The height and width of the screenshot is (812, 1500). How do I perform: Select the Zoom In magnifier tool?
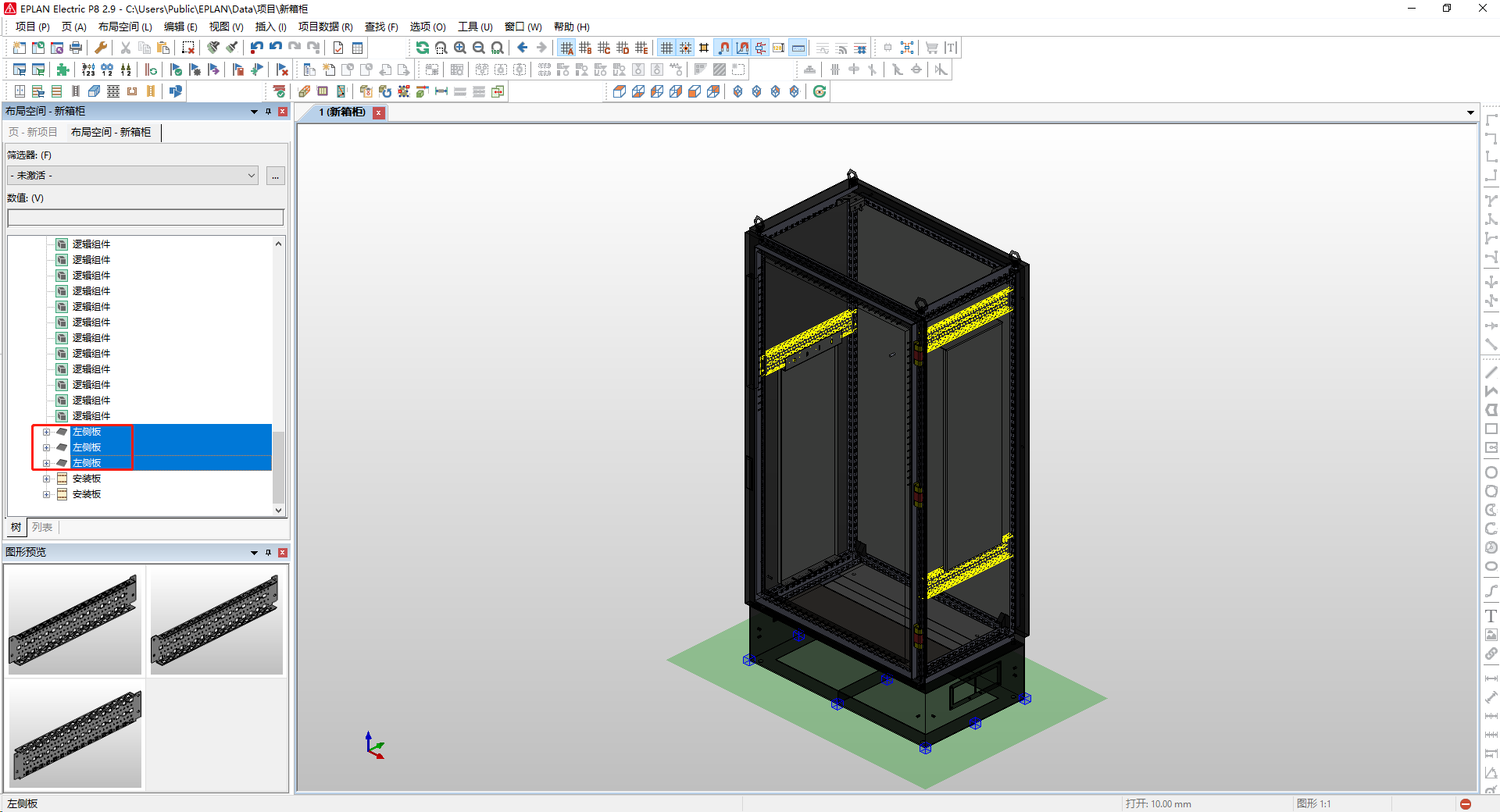click(459, 48)
